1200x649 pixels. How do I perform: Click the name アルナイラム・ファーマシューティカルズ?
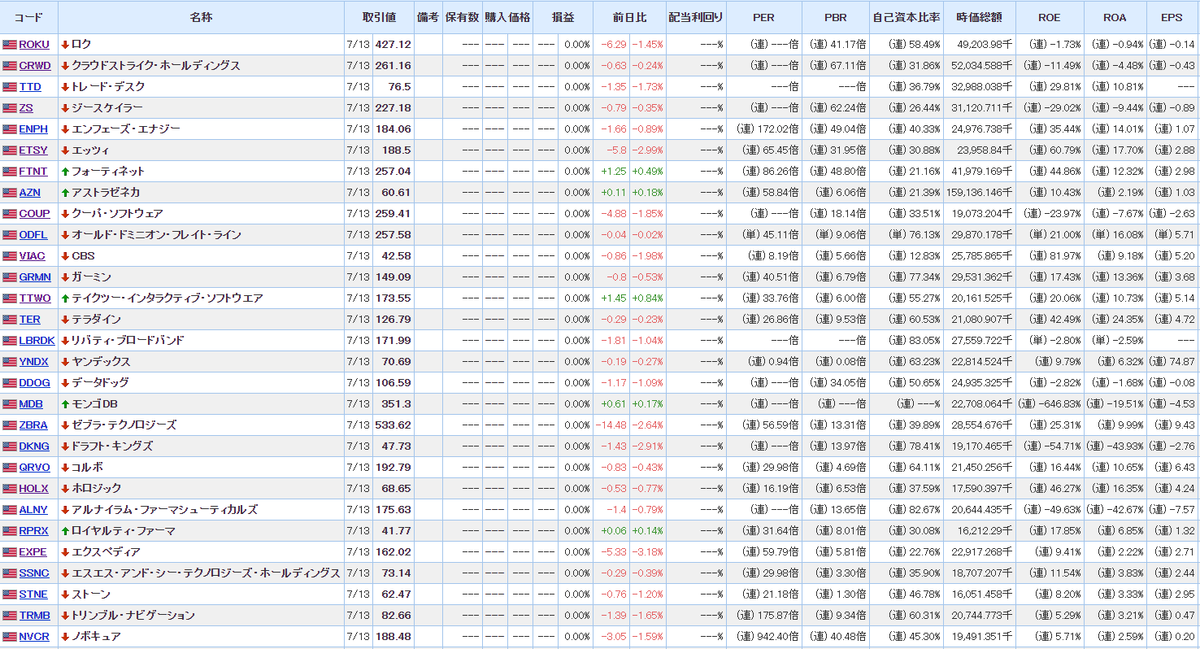point(165,510)
